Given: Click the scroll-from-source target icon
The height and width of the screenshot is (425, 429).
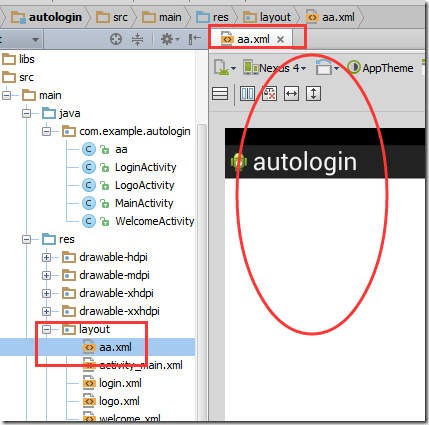Looking at the screenshot, I should pyautogui.click(x=116, y=39).
